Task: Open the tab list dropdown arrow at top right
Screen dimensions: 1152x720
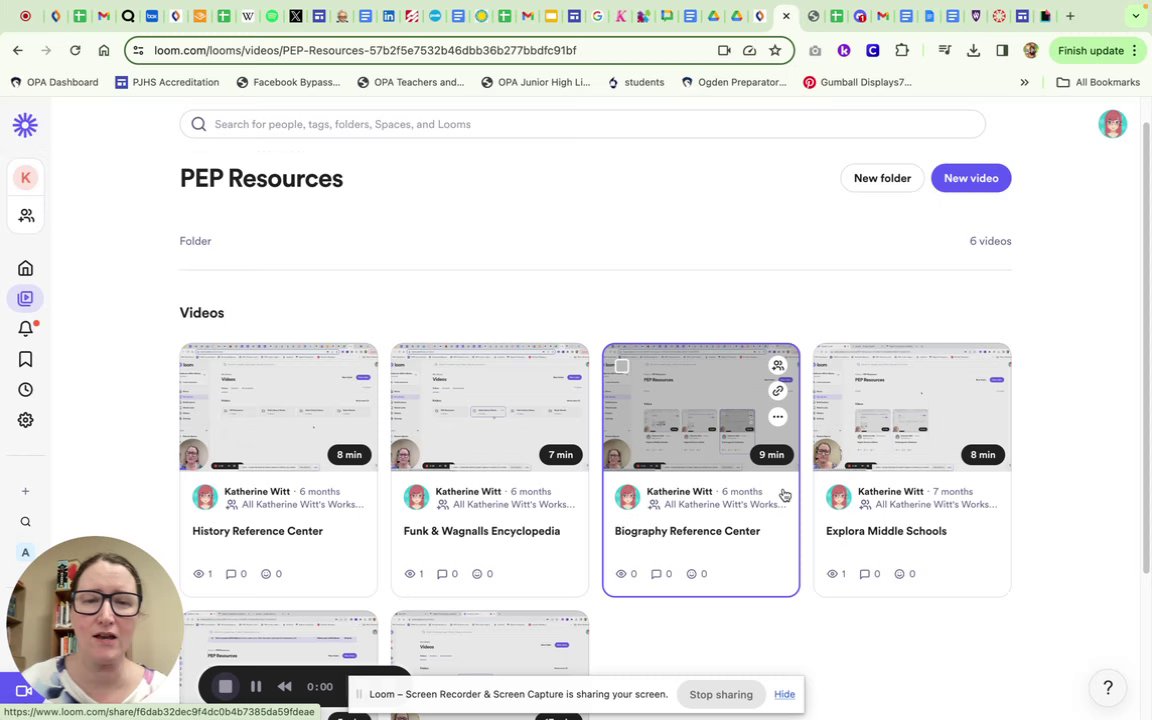Action: (1135, 15)
